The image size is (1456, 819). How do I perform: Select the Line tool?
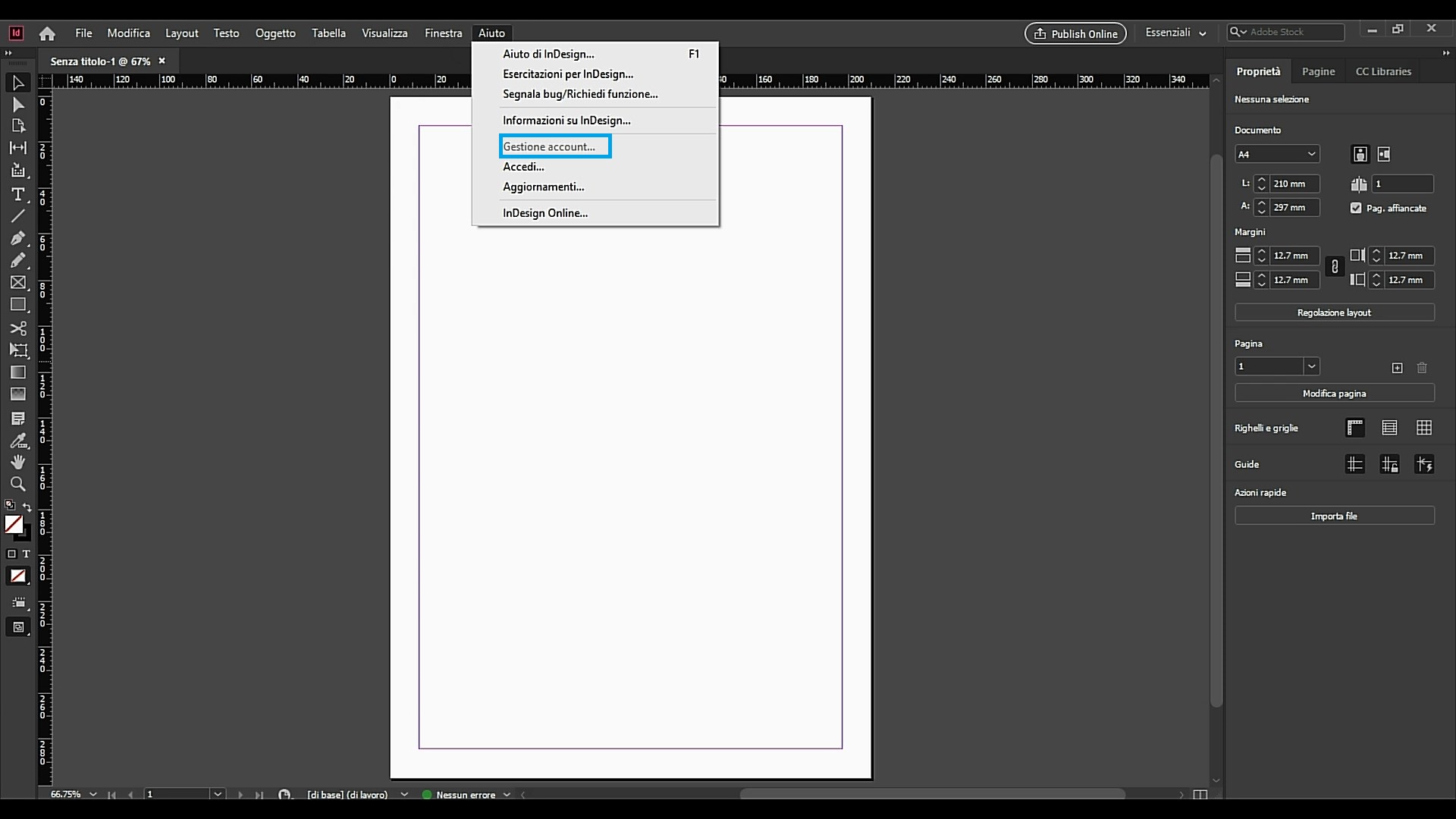tap(18, 216)
